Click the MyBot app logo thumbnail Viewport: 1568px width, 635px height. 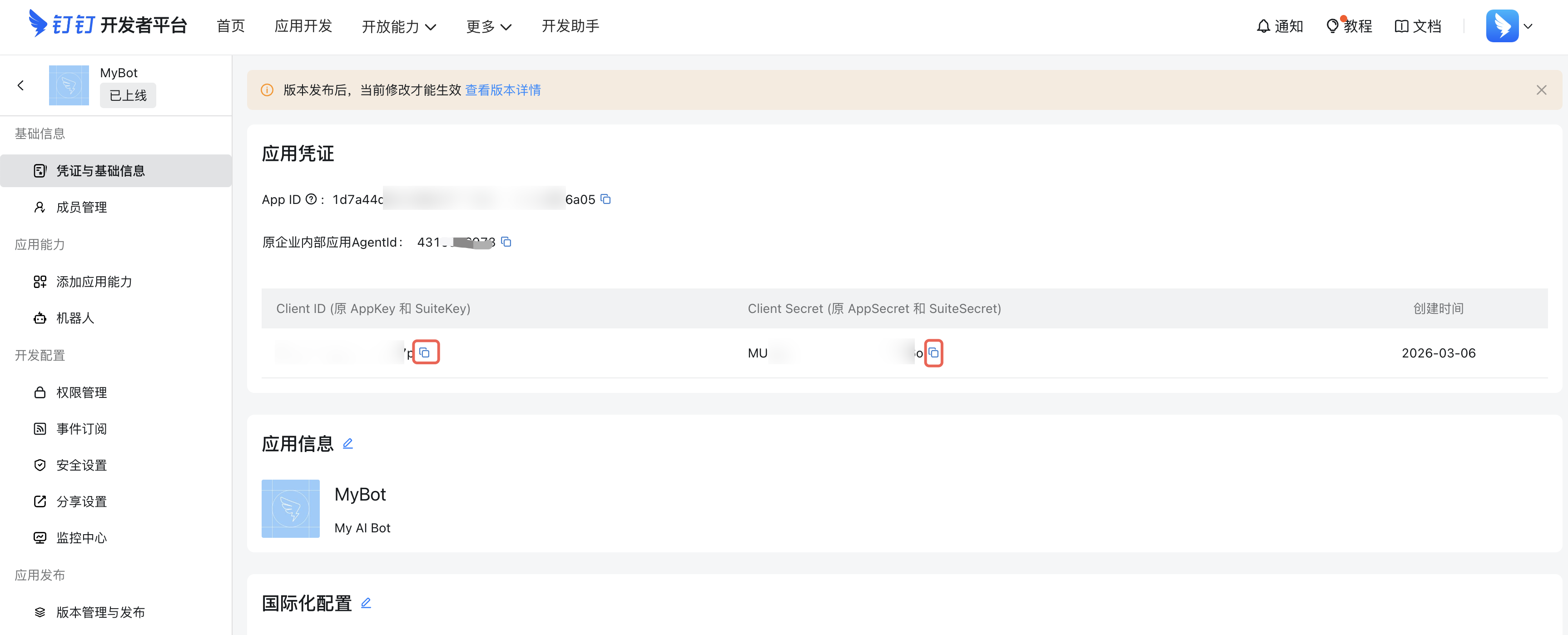click(x=290, y=508)
